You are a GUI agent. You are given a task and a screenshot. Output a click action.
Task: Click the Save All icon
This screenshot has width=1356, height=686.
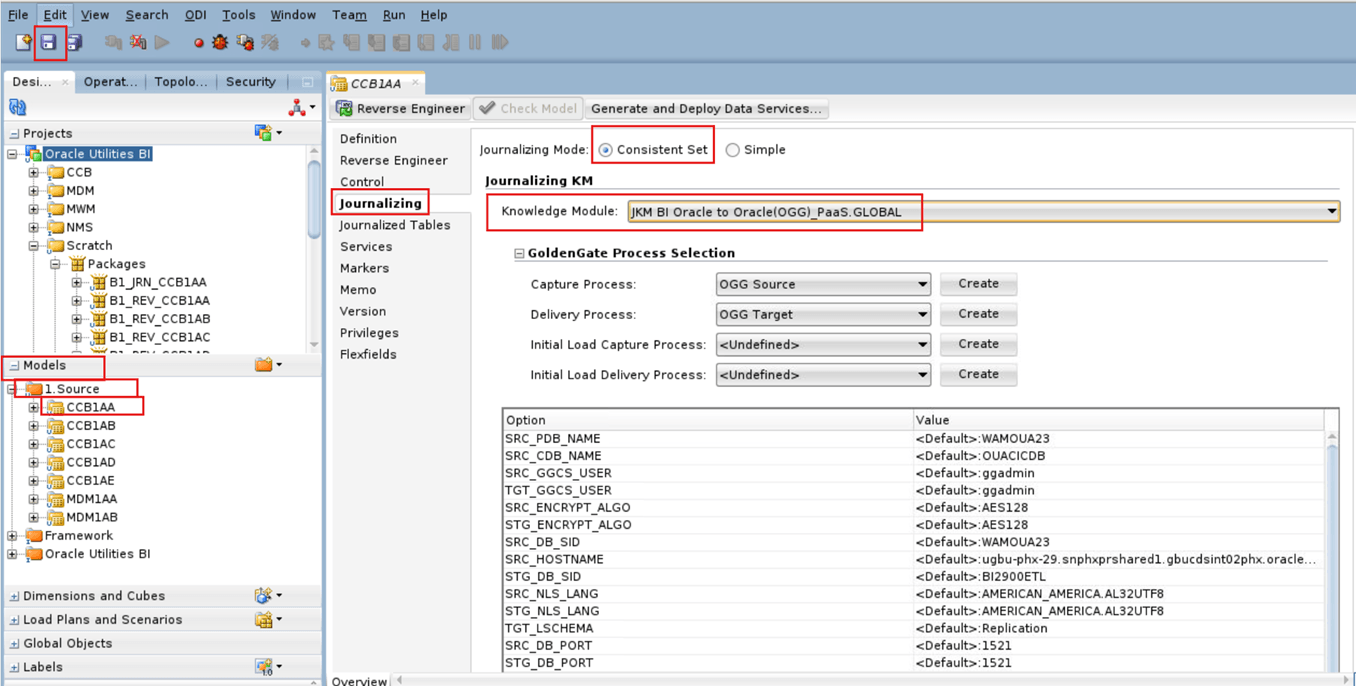74,43
